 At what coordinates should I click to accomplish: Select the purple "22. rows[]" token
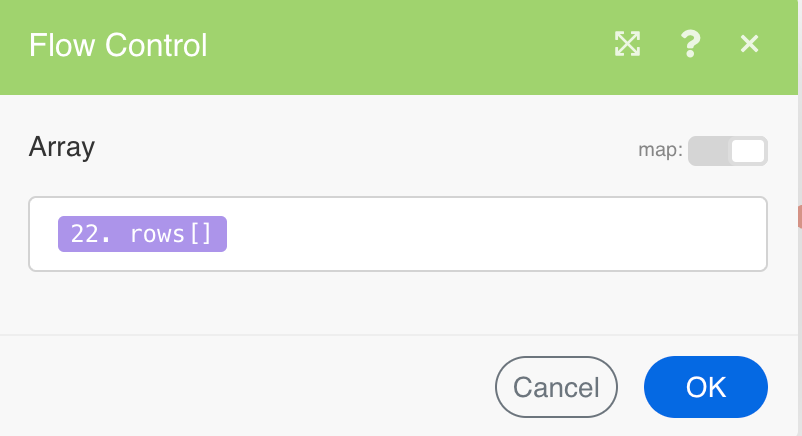[x=142, y=234]
